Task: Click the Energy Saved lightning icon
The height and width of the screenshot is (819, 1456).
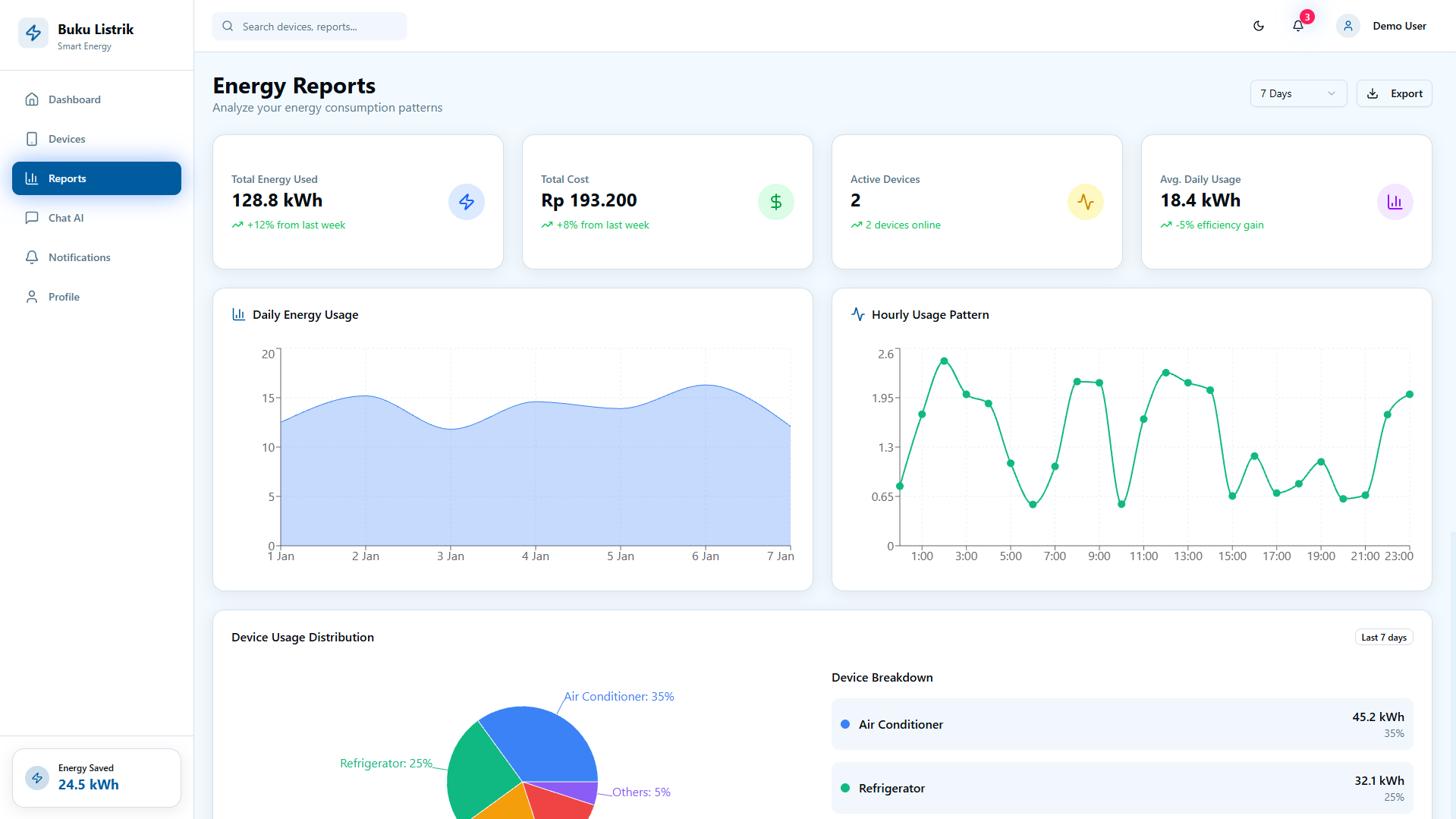Action: 37,778
